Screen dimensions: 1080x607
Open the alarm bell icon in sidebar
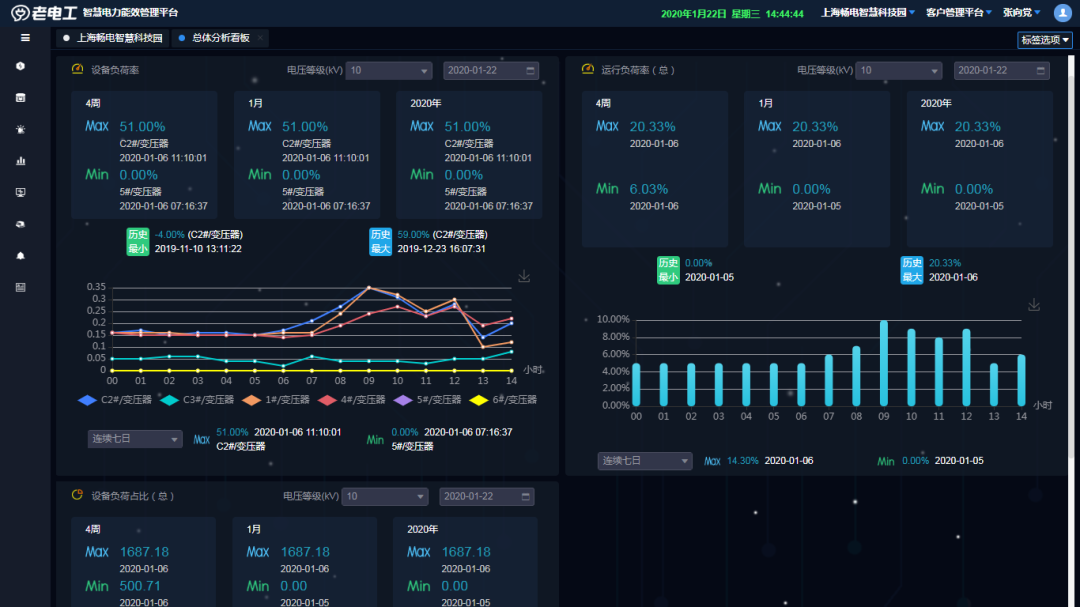click(x=20, y=256)
